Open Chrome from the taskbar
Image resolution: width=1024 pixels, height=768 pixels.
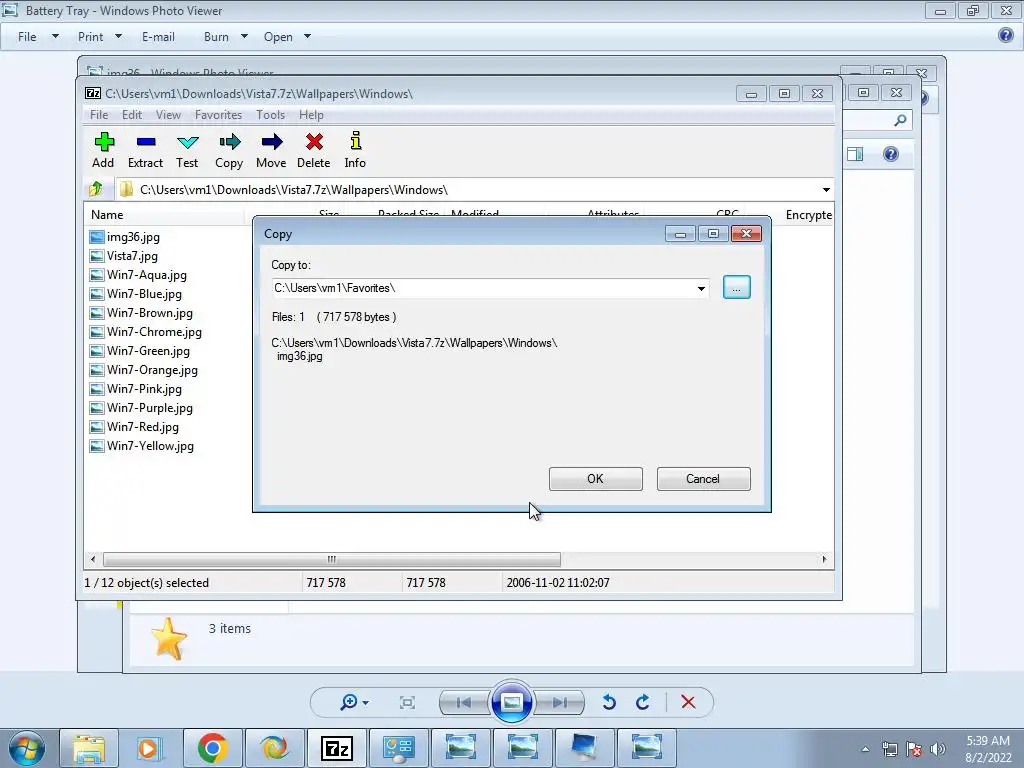(x=212, y=748)
